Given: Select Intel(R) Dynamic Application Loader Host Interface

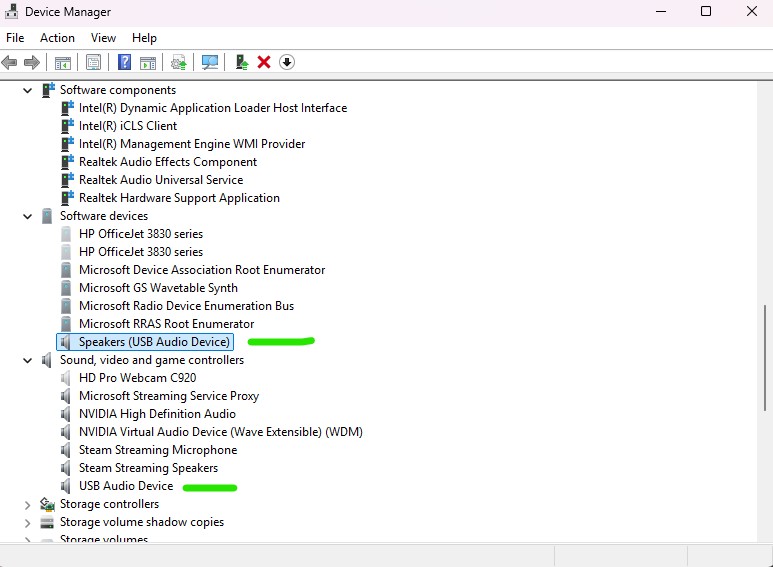Looking at the screenshot, I should (x=212, y=107).
